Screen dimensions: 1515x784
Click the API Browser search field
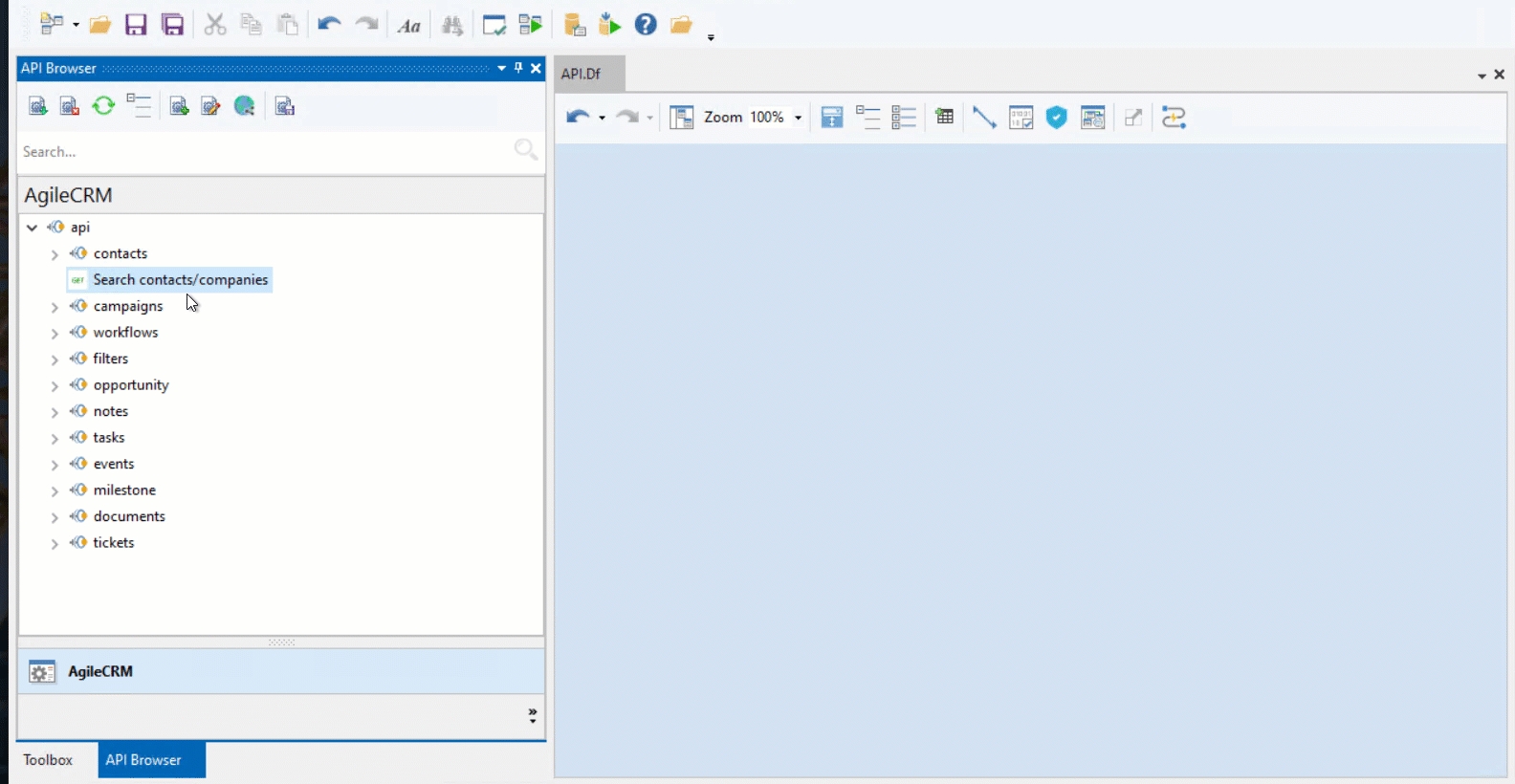[263, 152]
